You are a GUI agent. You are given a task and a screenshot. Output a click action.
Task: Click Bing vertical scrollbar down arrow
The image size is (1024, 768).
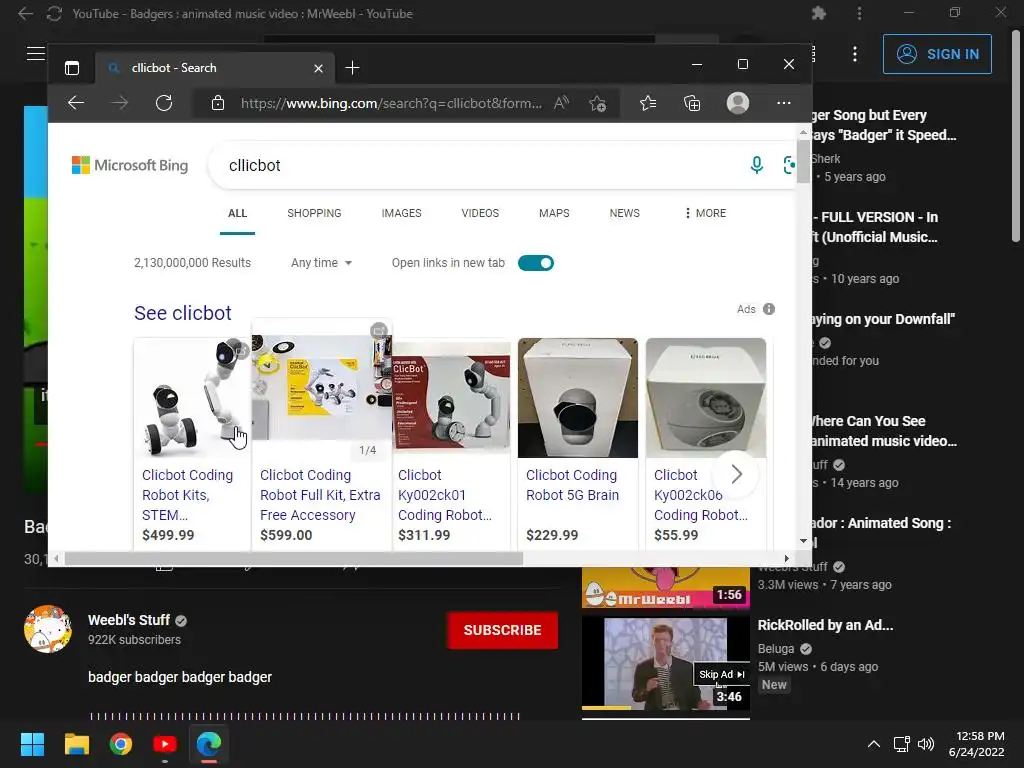(803, 541)
